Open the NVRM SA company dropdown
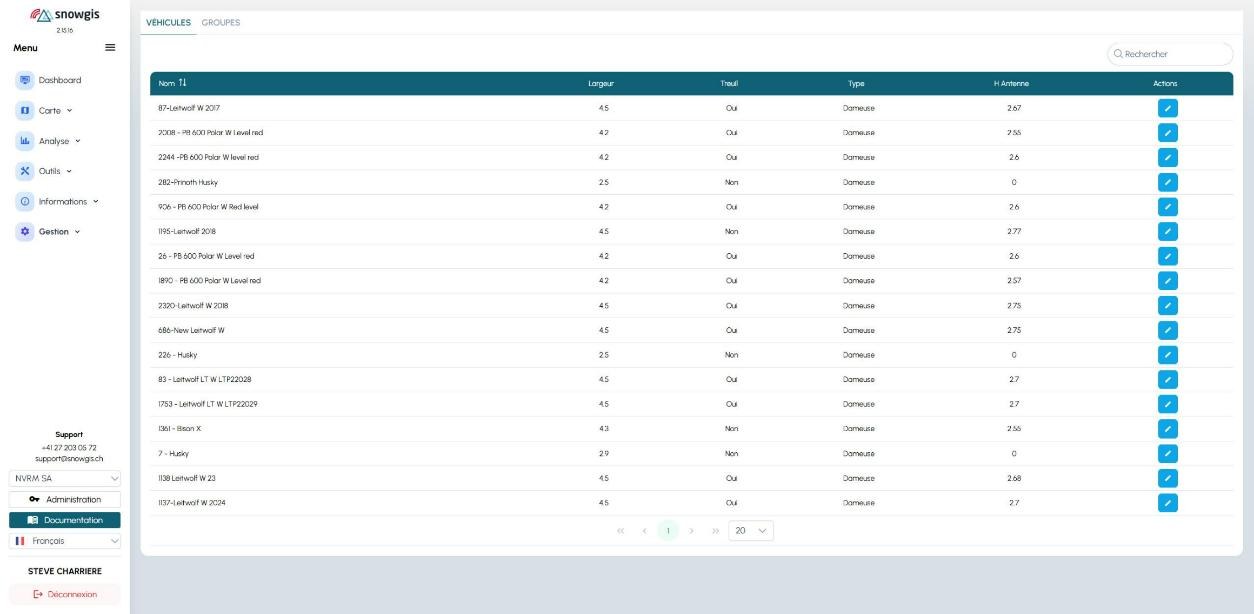 (x=65, y=479)
